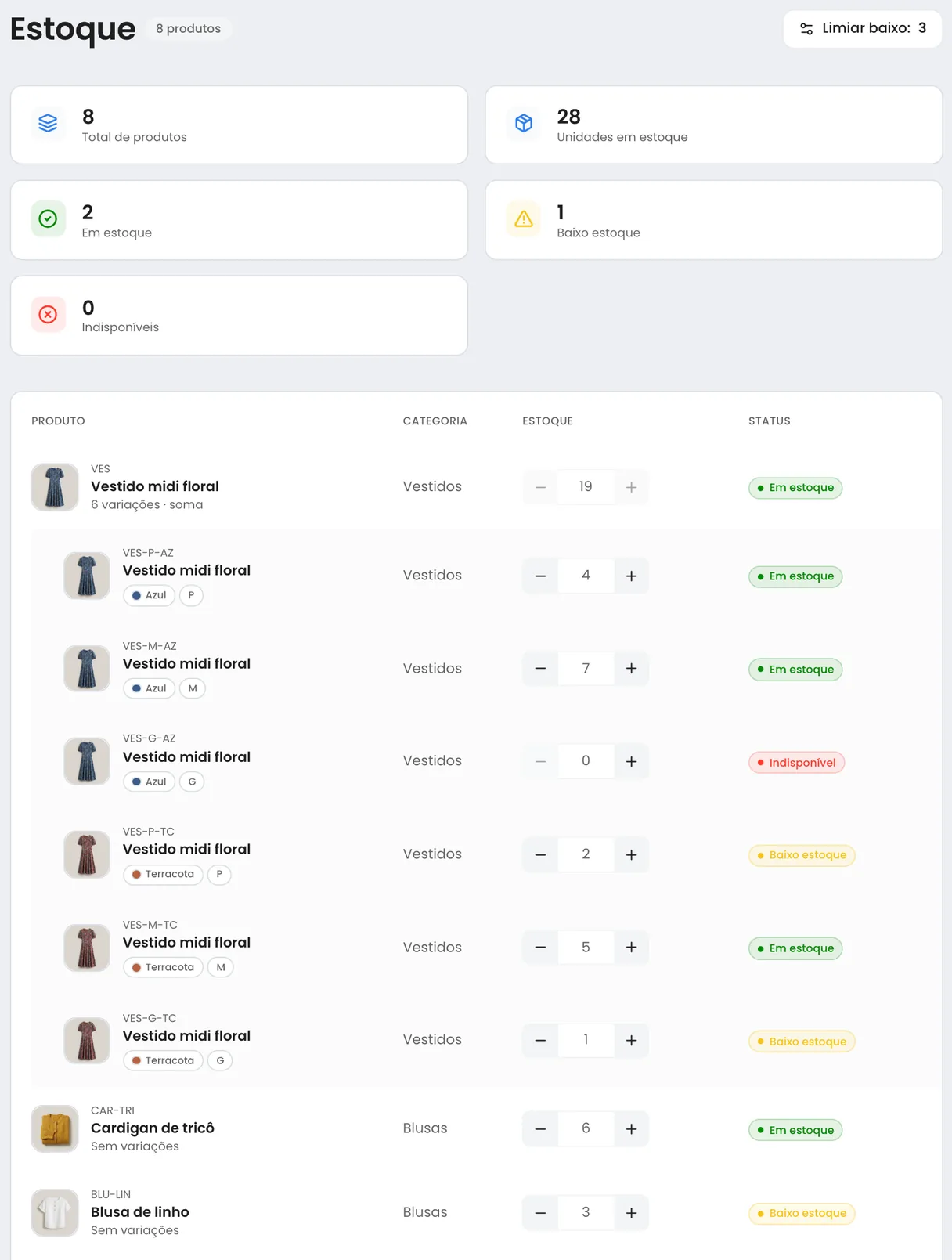The image size is (952, 1260).
Task: Increase stock for VES-G-TC variant
Action: 631,1041
